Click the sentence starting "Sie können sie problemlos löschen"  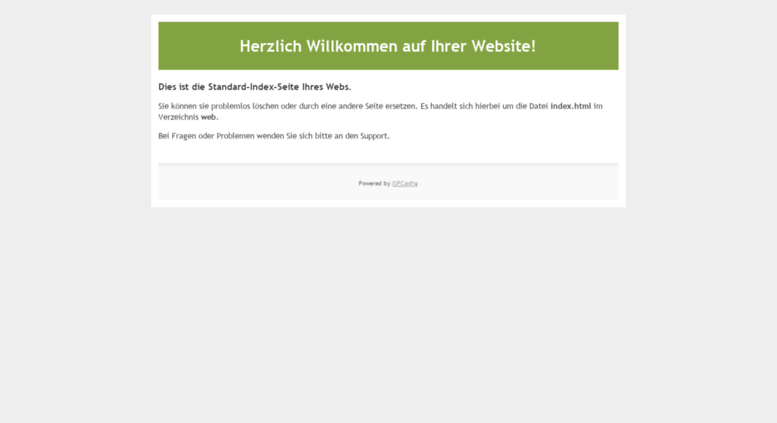(288, 106)
